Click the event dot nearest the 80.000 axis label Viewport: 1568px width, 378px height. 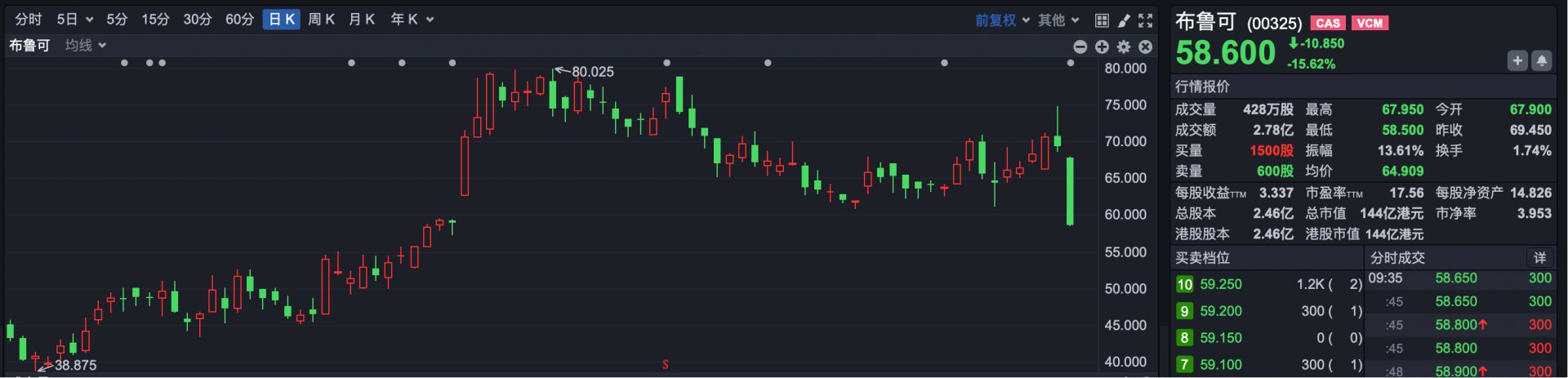click(x=1070, y=63)
